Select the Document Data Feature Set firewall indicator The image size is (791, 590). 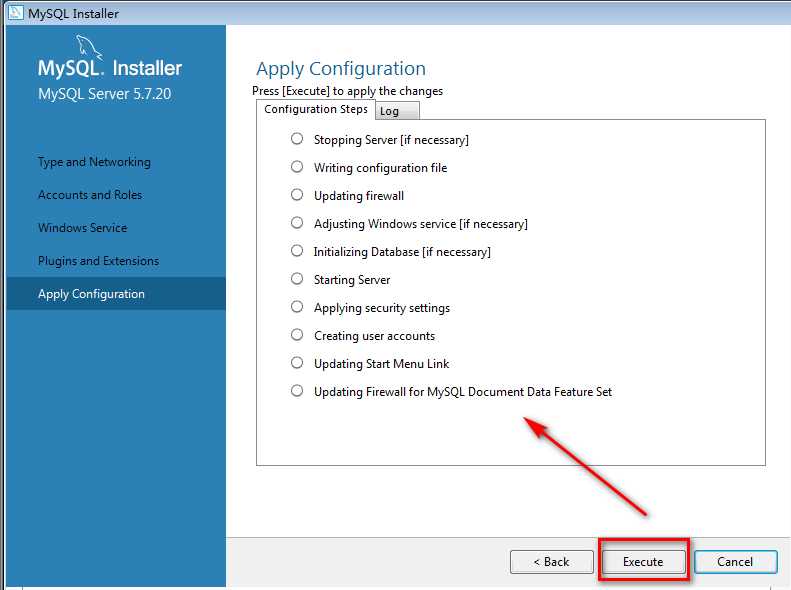click(297, 390)
